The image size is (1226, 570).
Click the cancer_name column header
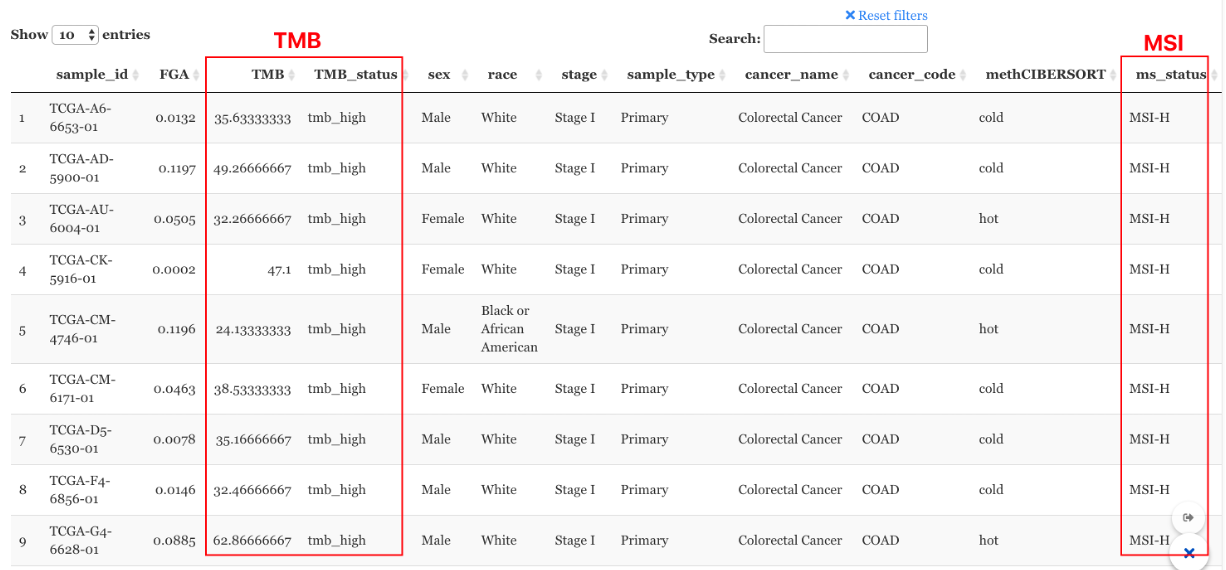tap(791, 75)
